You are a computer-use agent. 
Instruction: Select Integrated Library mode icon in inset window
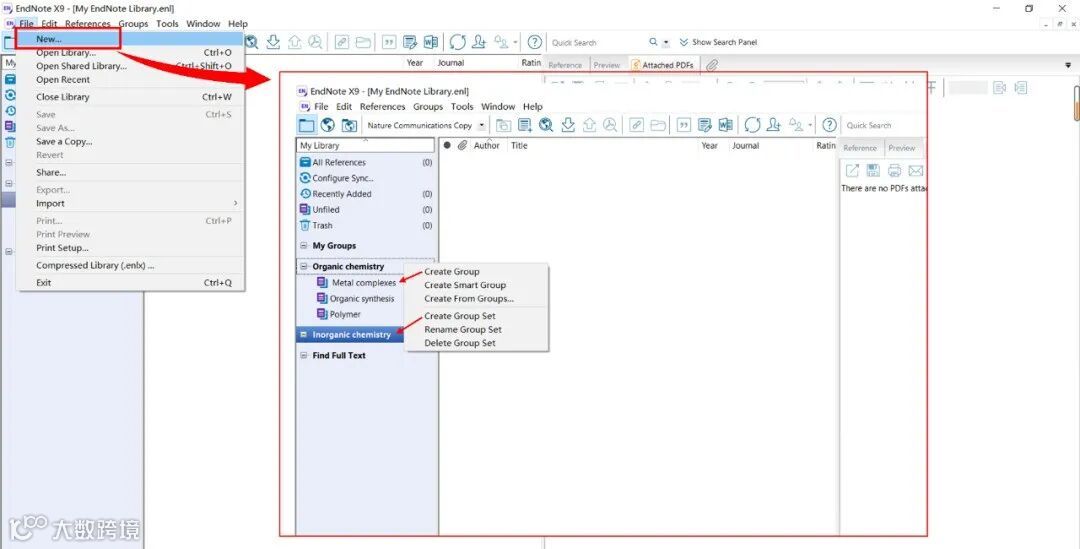coord(349,125)
